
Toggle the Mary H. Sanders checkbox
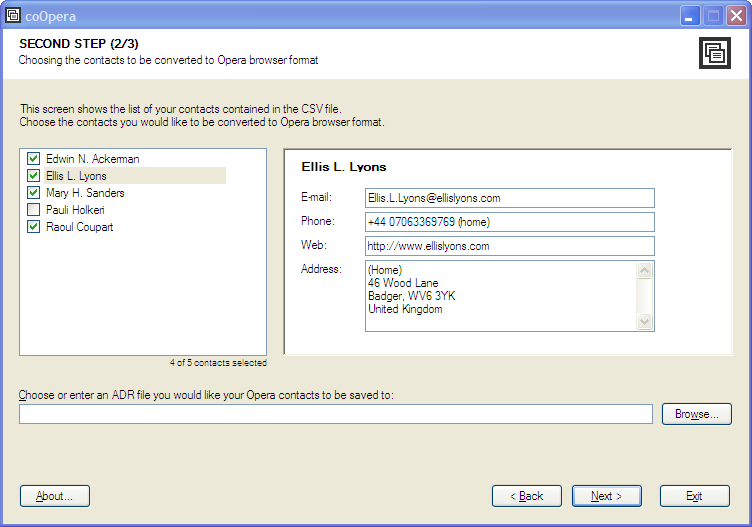tap(34, 193)
